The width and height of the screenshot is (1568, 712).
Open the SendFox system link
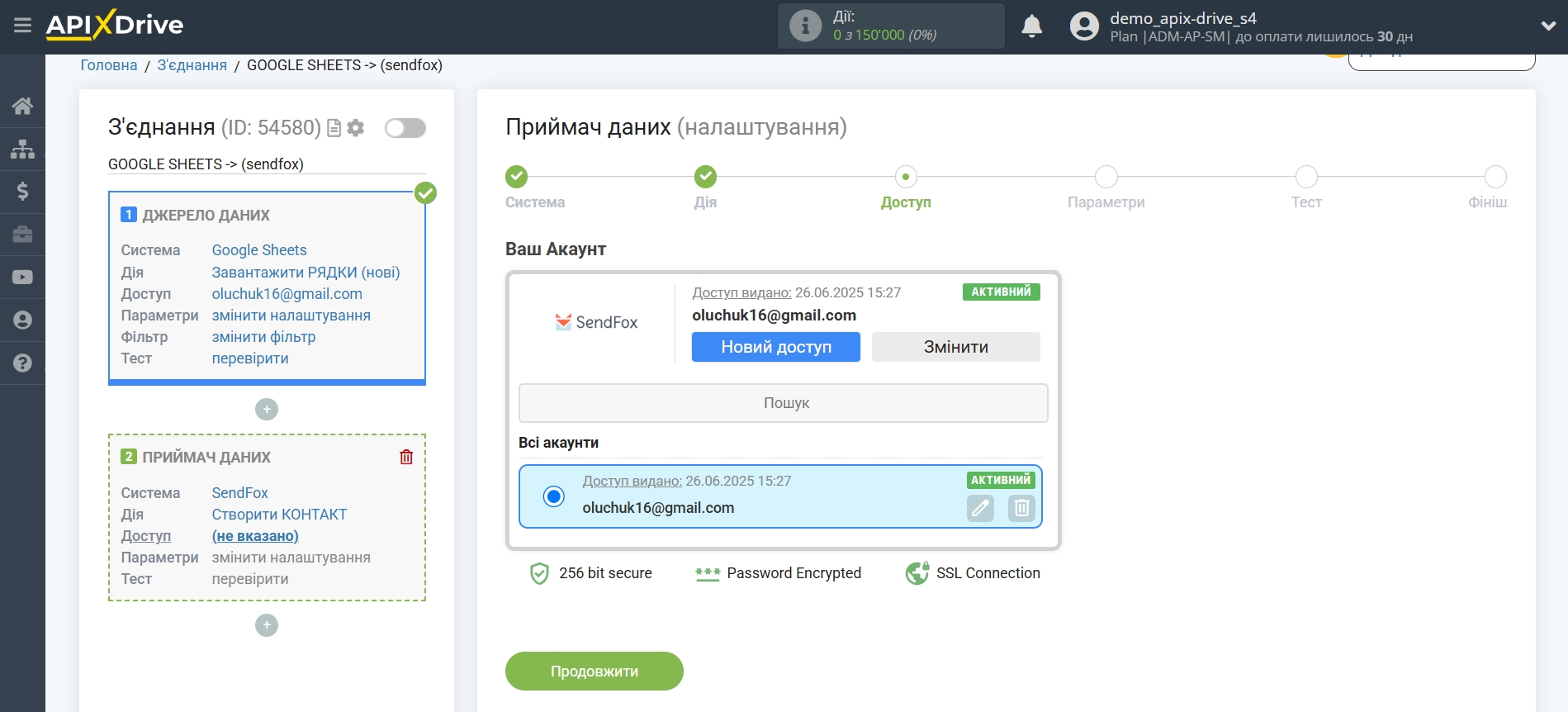[240, 493]
